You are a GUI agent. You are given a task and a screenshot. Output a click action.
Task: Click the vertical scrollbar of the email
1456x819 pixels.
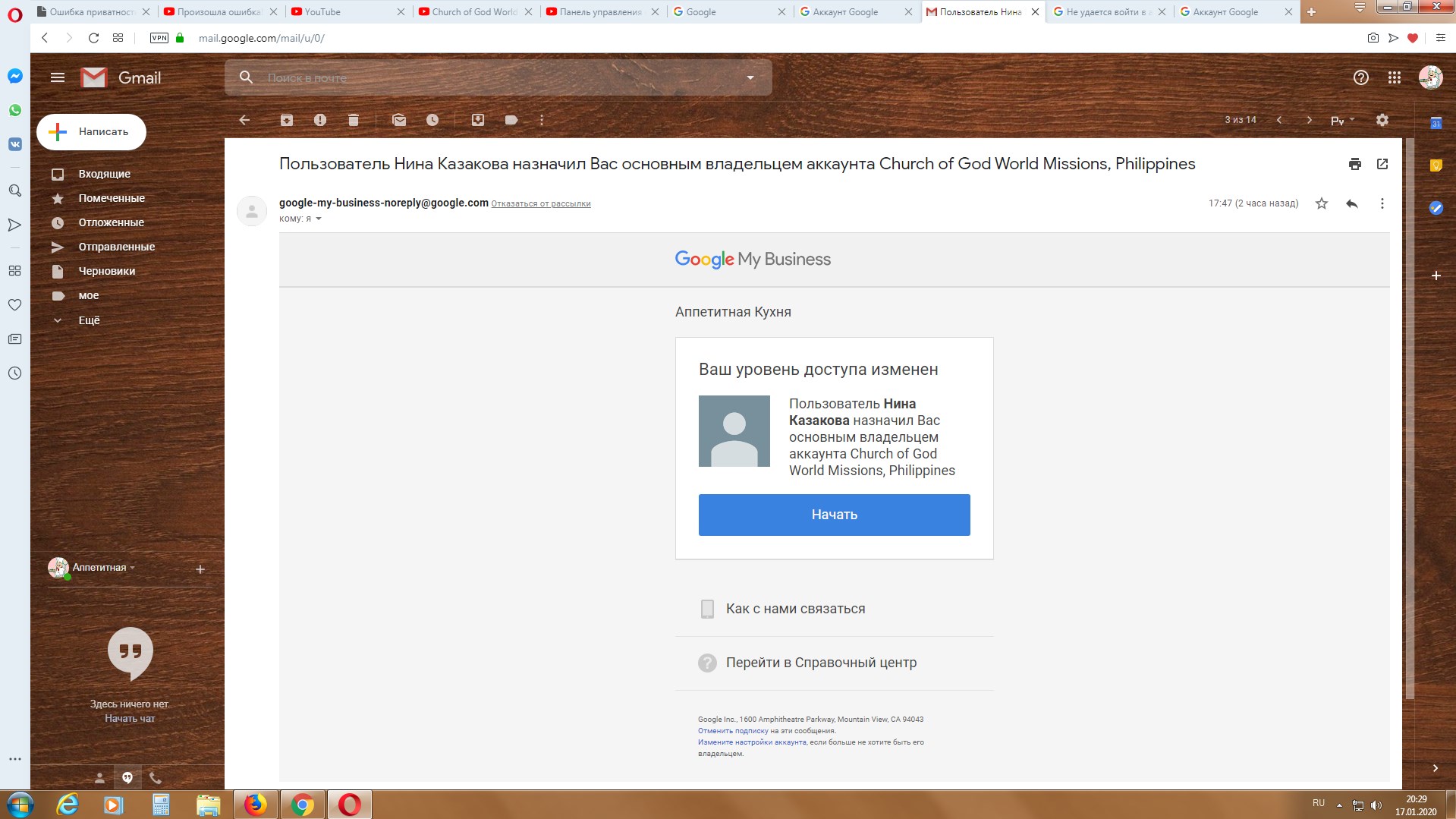[x=1410, y=417]
